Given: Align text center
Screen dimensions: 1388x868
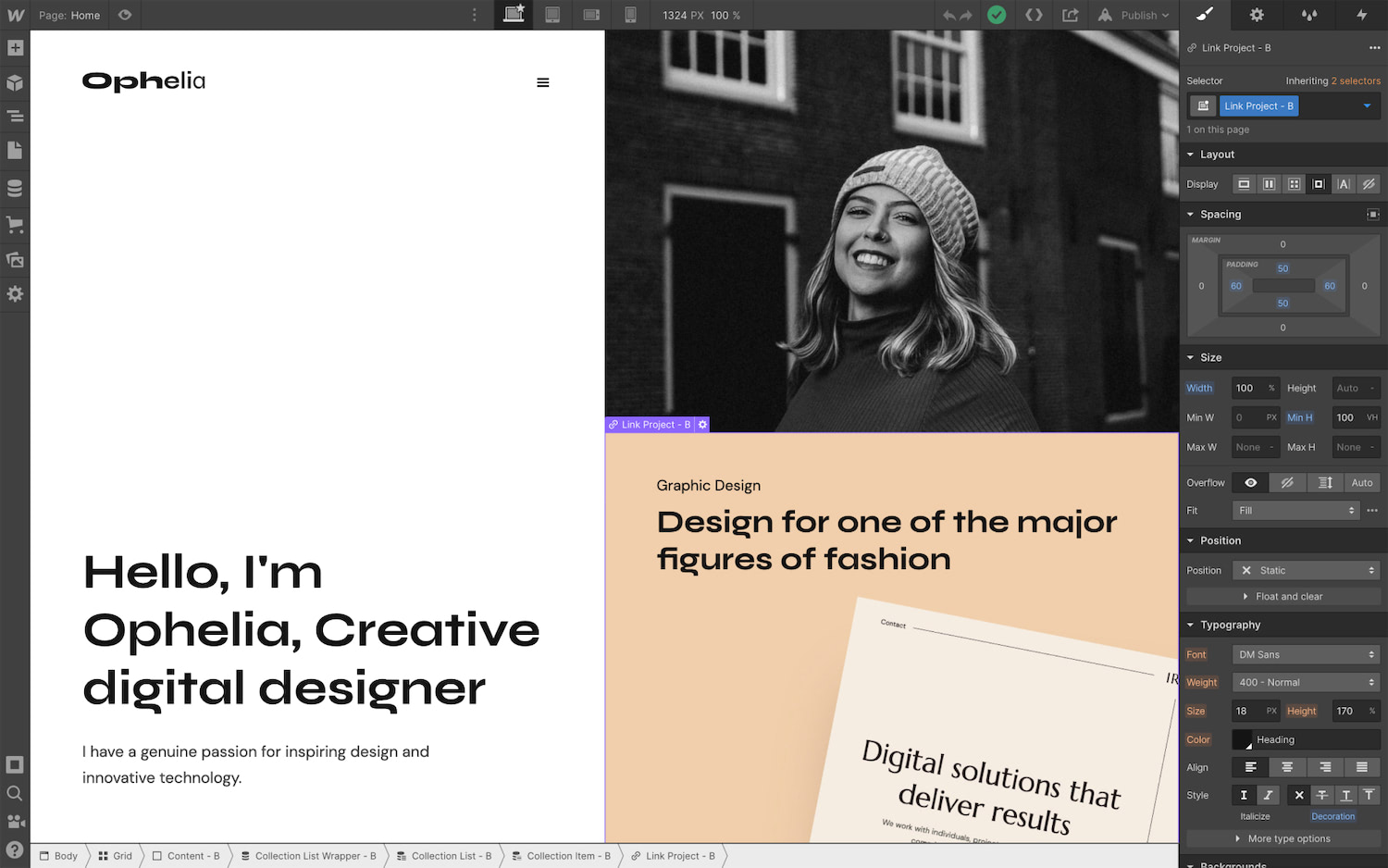Looking at the screenshot, I should coord(1287,767).
